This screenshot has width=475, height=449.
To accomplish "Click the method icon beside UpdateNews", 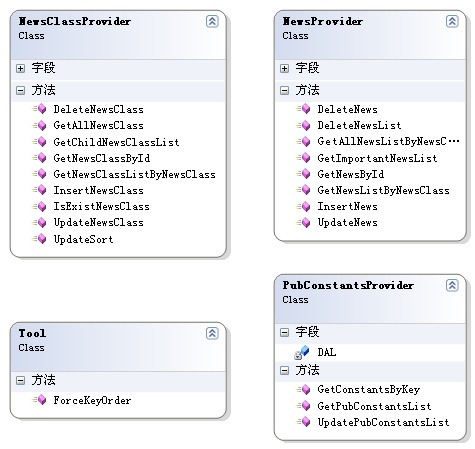I will coord(303,222).
